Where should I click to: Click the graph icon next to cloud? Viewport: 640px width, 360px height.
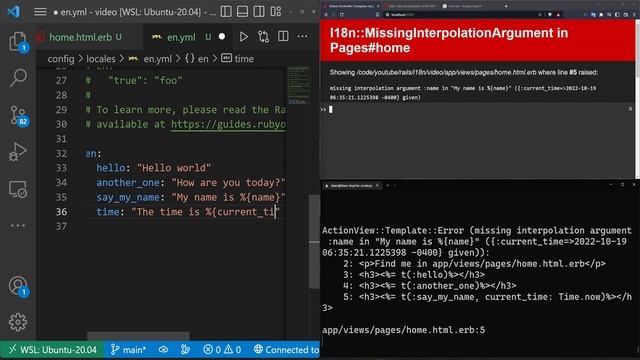[x=185, y=350]
